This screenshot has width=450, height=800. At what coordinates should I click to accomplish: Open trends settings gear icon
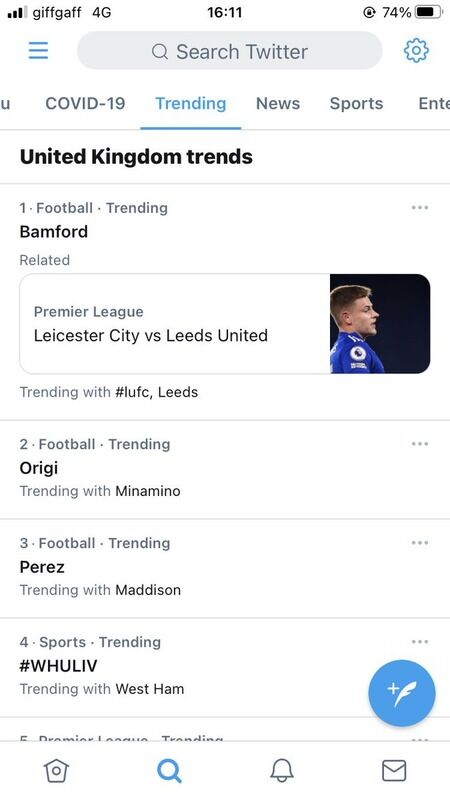(416, 51)
